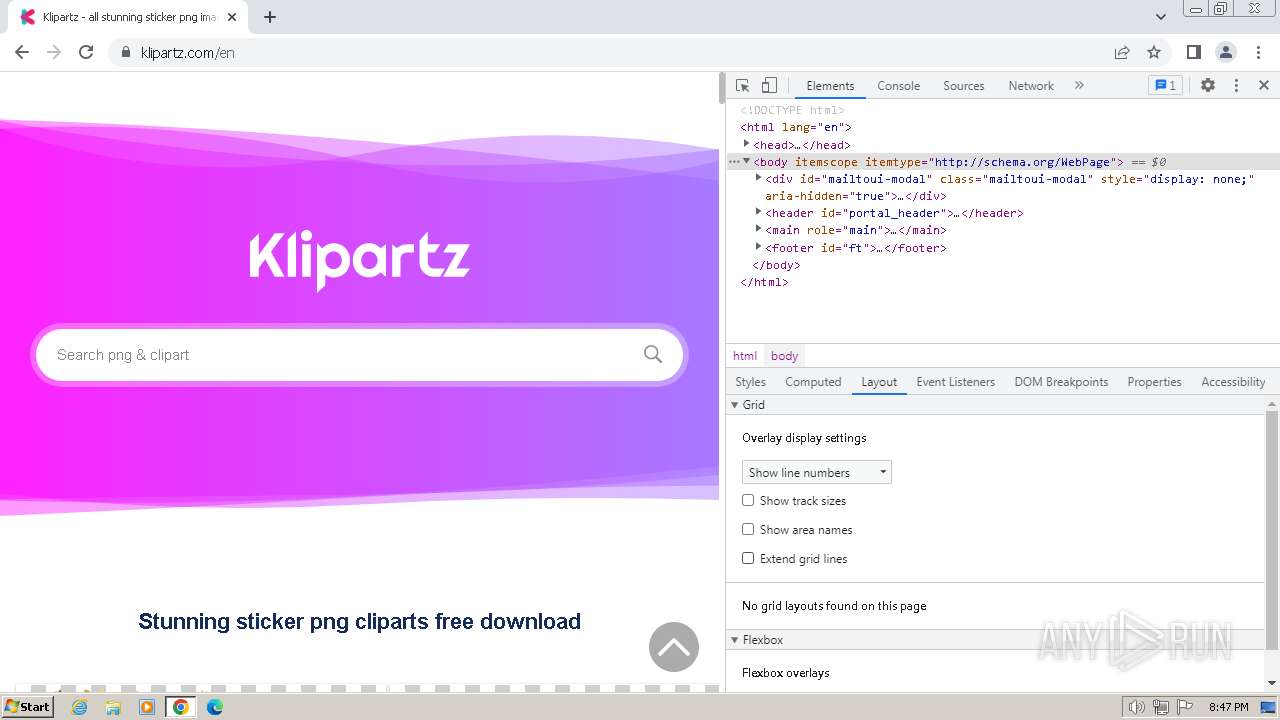This screenshot has height=720, width=1280.
Task: Toggle the DevTools device toolbar icon
Action: [x=769, y=86]
